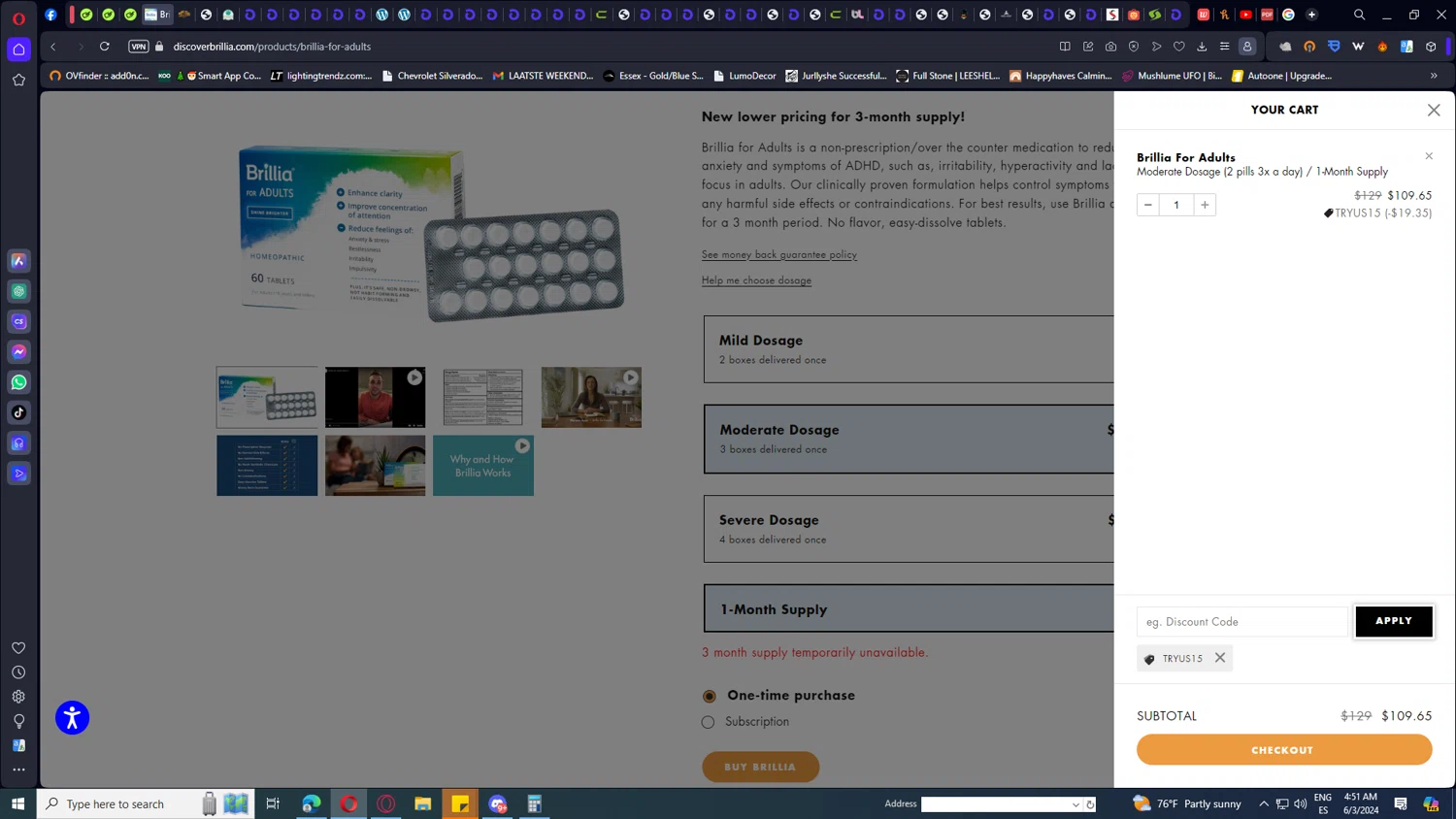Viewport: 1456px width, 819px height.
Task: Open sidebar home workspace icon
Action: 18,49
